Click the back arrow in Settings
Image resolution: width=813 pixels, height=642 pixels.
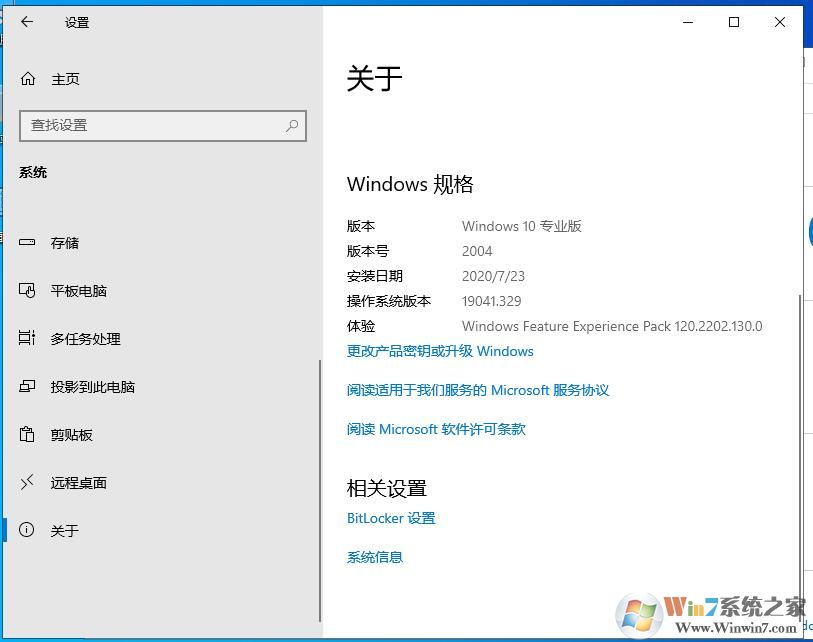[x=26, y=22]
